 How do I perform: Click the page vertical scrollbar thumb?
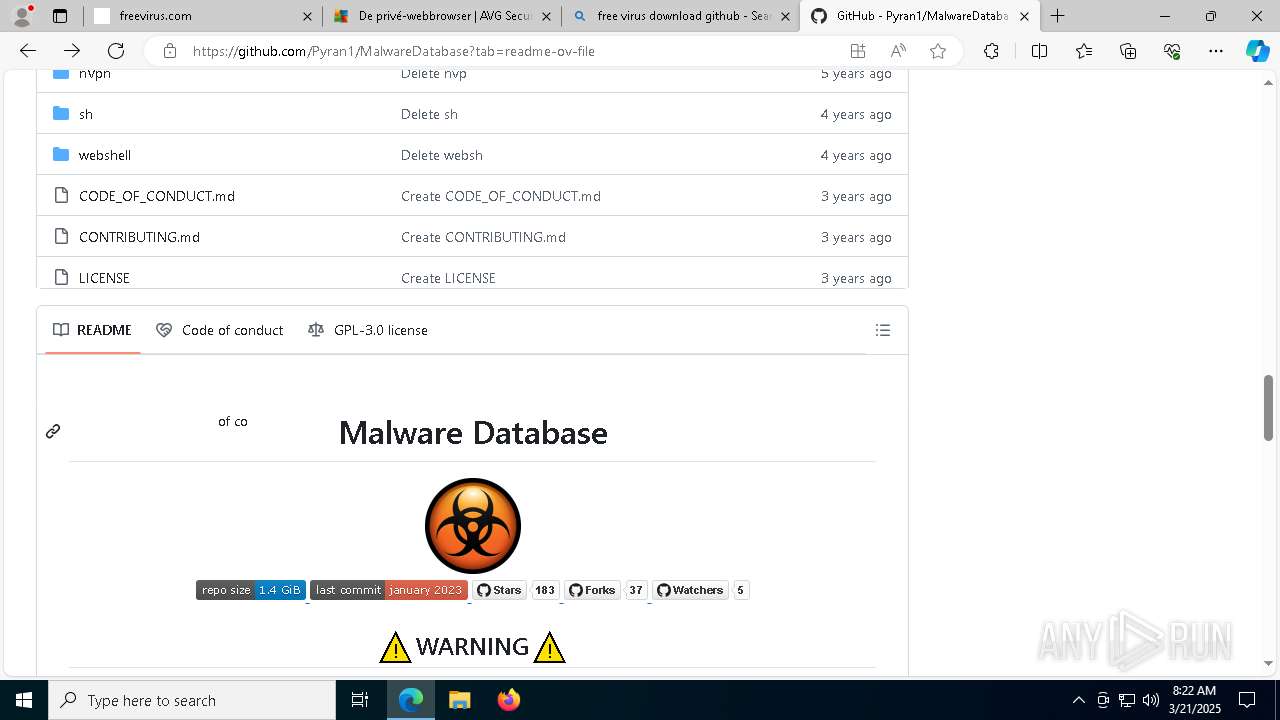pos(1268,408)
